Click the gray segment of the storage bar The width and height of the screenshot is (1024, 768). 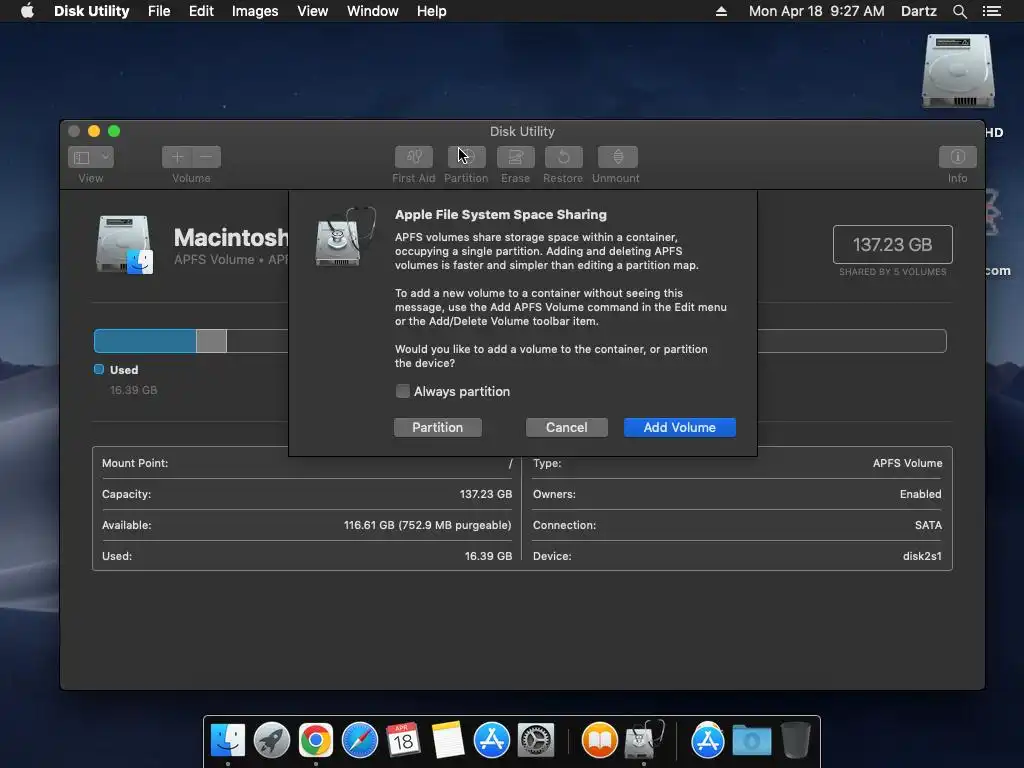tap(212, 341)
